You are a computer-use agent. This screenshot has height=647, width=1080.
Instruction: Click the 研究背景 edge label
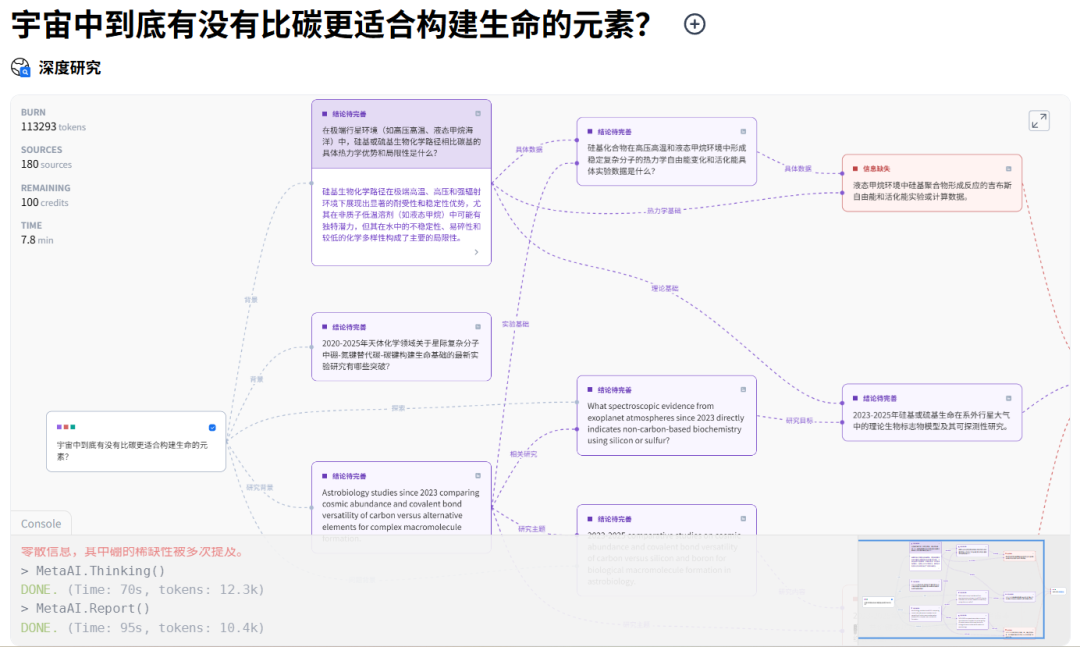tap(260, 487)
